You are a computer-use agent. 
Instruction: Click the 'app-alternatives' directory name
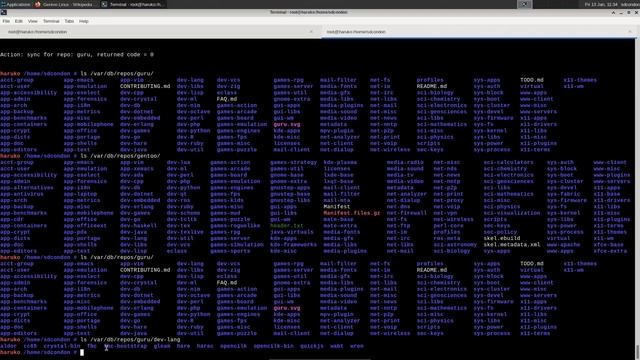click(x=27, y=188)
